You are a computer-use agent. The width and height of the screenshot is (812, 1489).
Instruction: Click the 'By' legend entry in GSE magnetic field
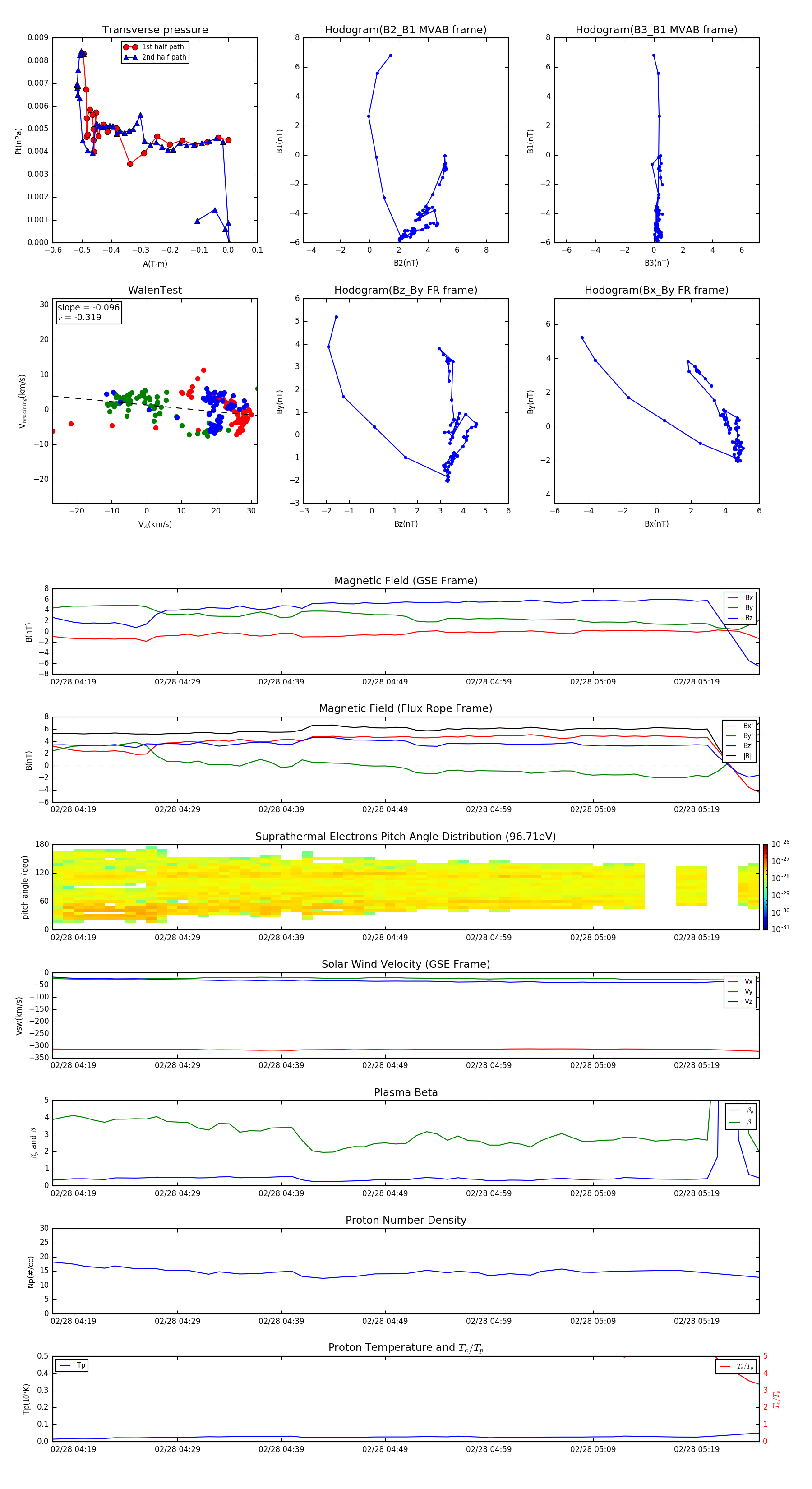740,608
